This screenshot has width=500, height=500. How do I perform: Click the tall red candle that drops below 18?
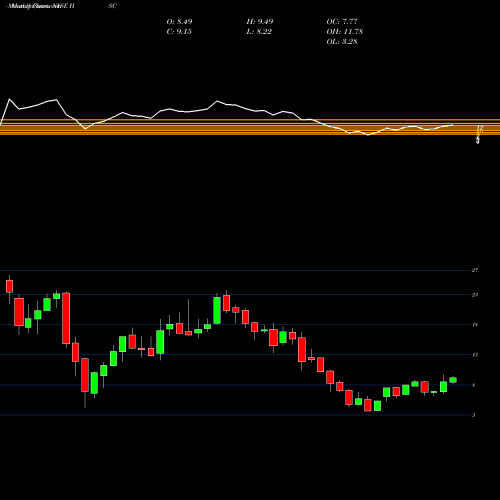click(x=66, y=318)
